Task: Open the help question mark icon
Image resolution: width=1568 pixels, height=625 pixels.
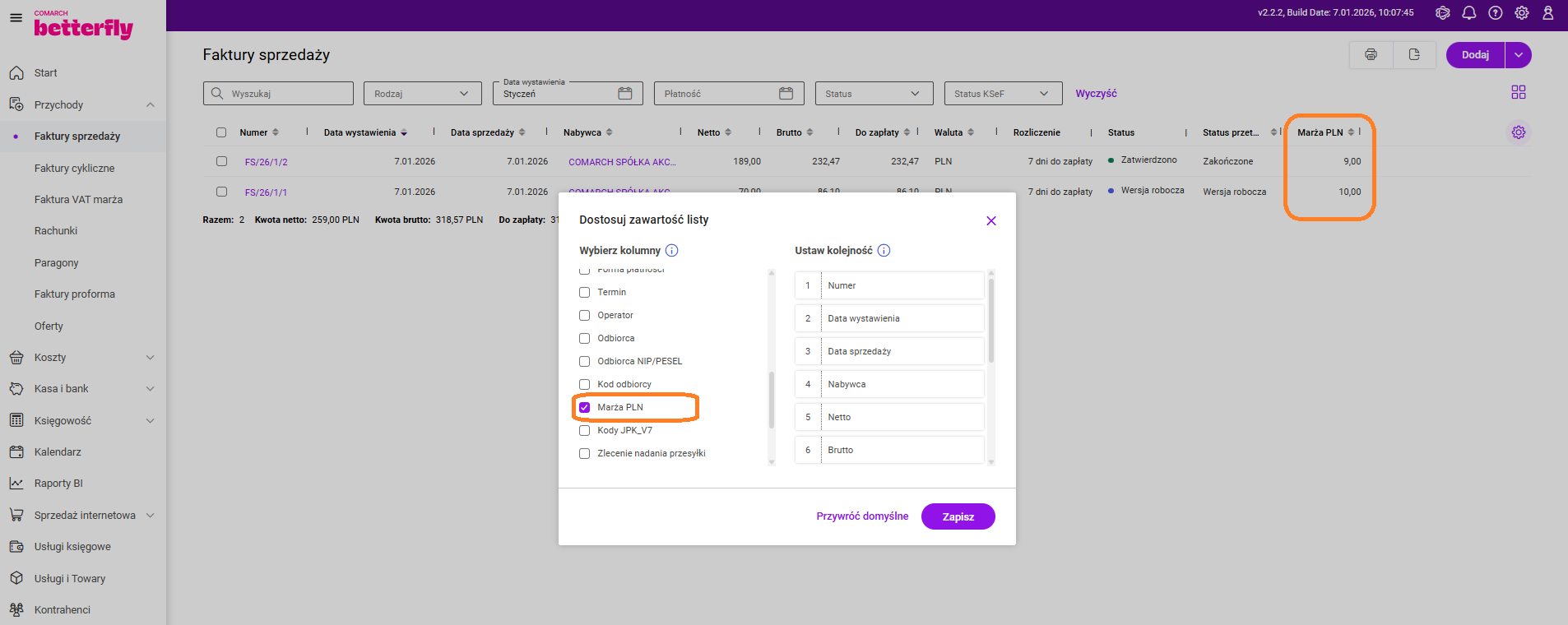Action: [1495, 13]
